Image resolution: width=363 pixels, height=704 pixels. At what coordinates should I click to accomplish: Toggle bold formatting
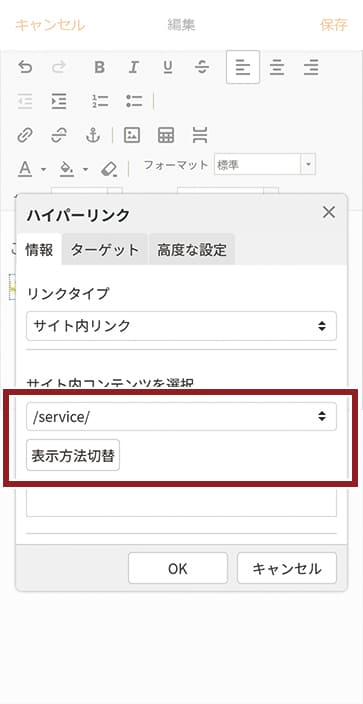point(99,67)
